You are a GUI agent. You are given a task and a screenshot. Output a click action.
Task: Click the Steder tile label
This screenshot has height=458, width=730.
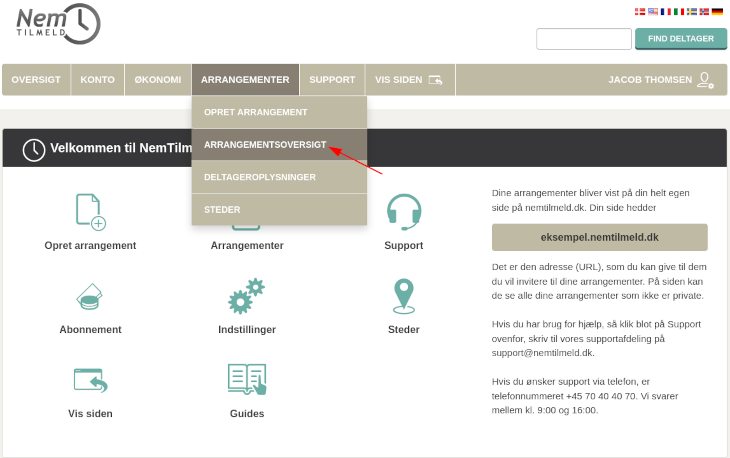(x=404, y=330)
